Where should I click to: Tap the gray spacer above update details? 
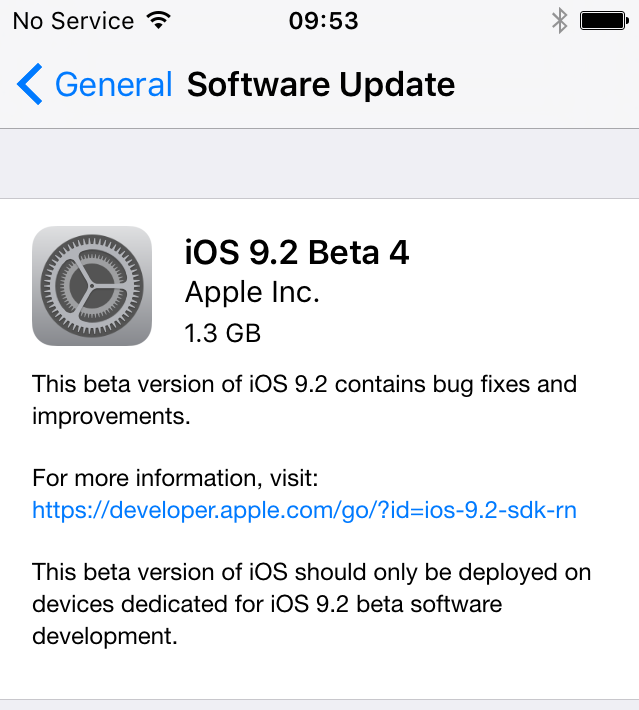319,164
